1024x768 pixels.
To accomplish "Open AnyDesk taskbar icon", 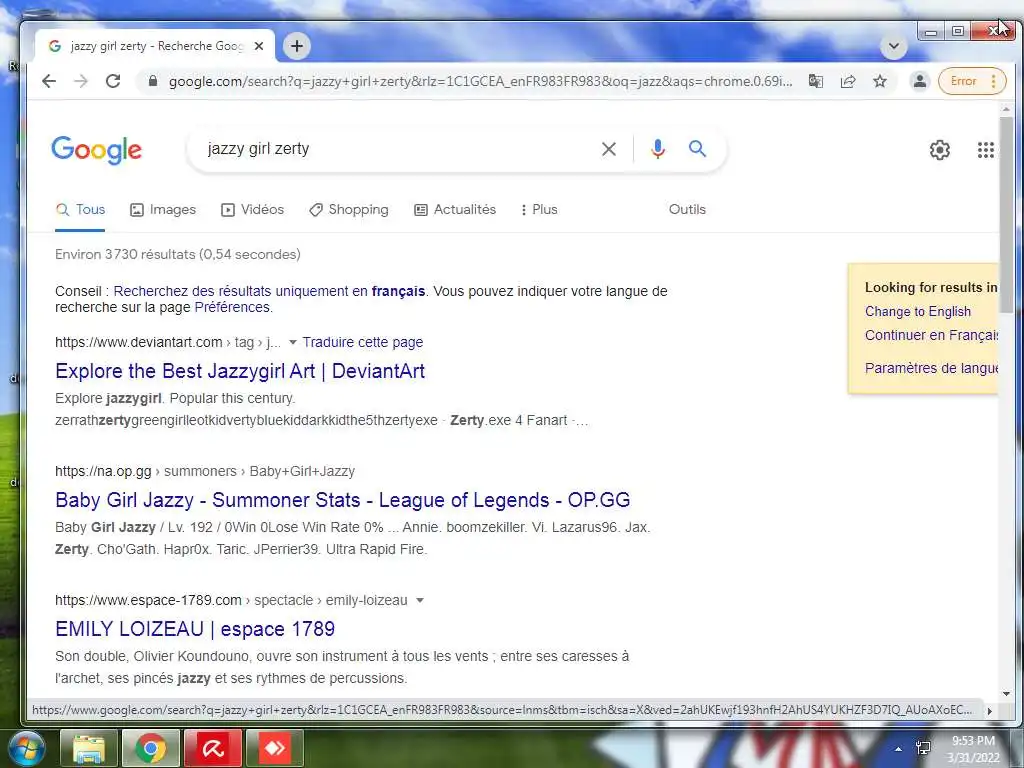I will (275, 748).
